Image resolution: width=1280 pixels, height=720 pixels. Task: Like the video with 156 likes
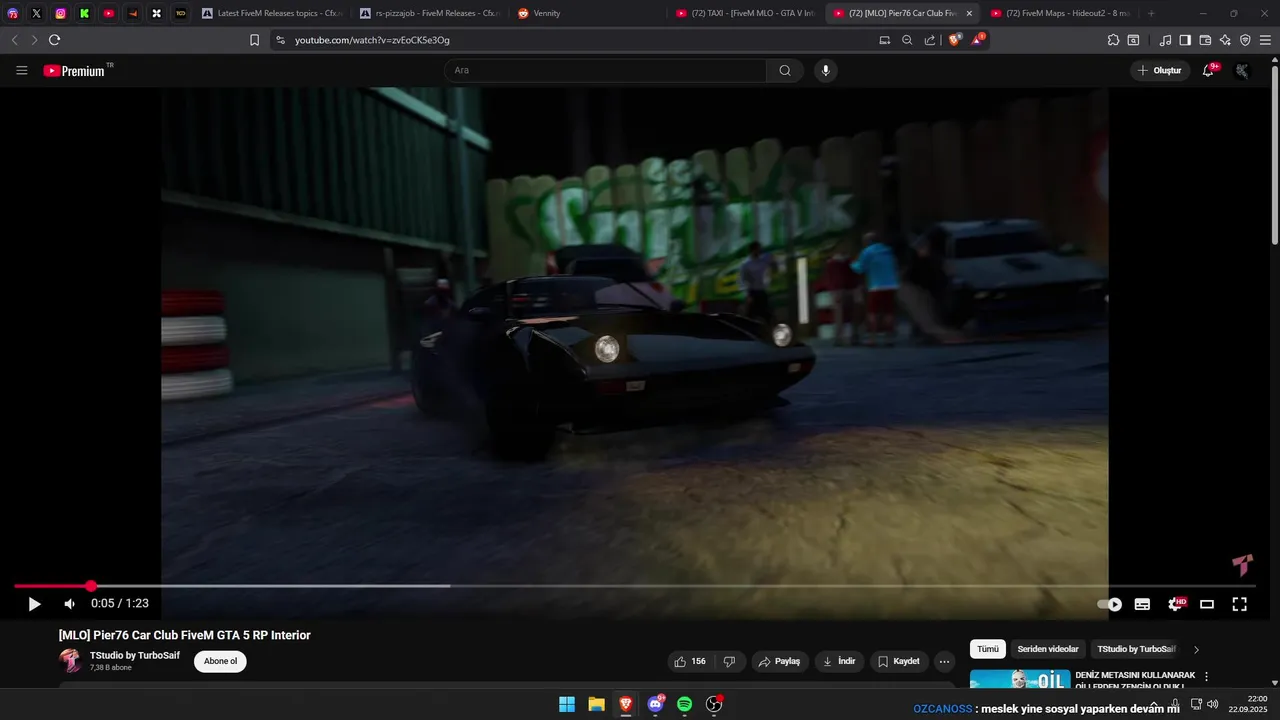click(x=689, y=662)
